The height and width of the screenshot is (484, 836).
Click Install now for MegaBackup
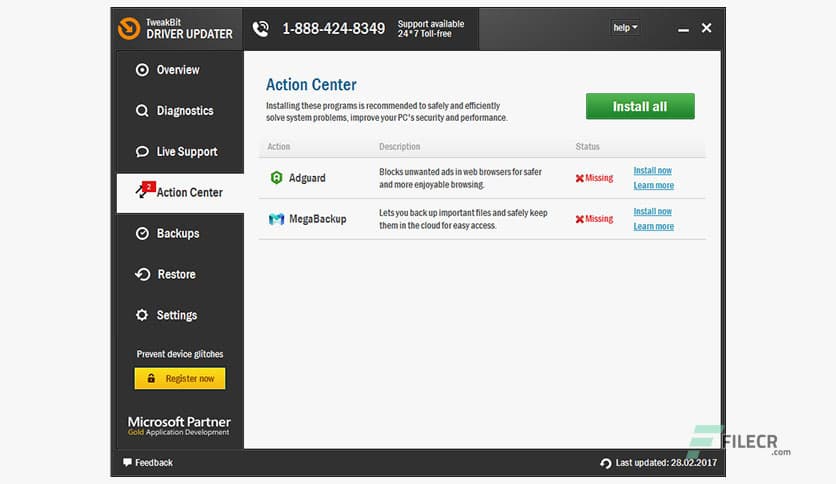click(653, 212)
